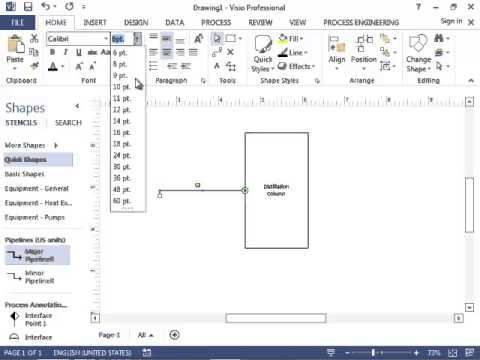Open the font color dropdown arrow

(62, 67)
